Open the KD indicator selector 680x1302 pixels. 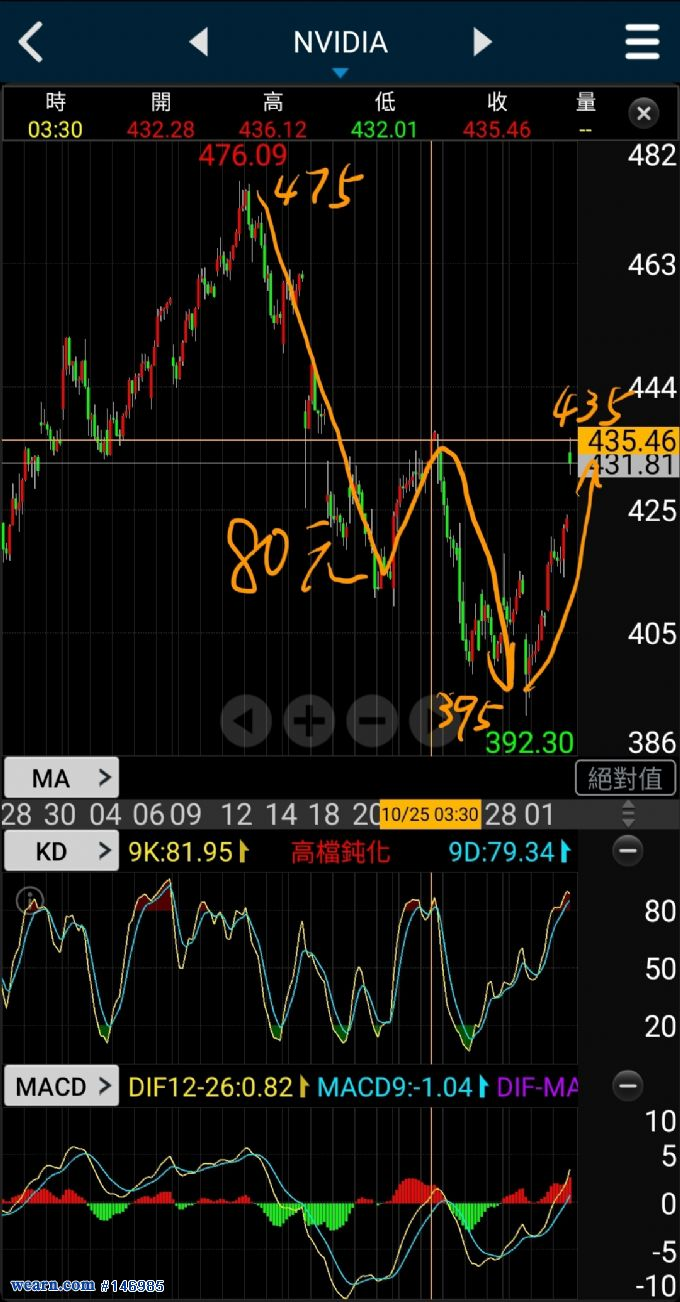click(x=61, y=852)
